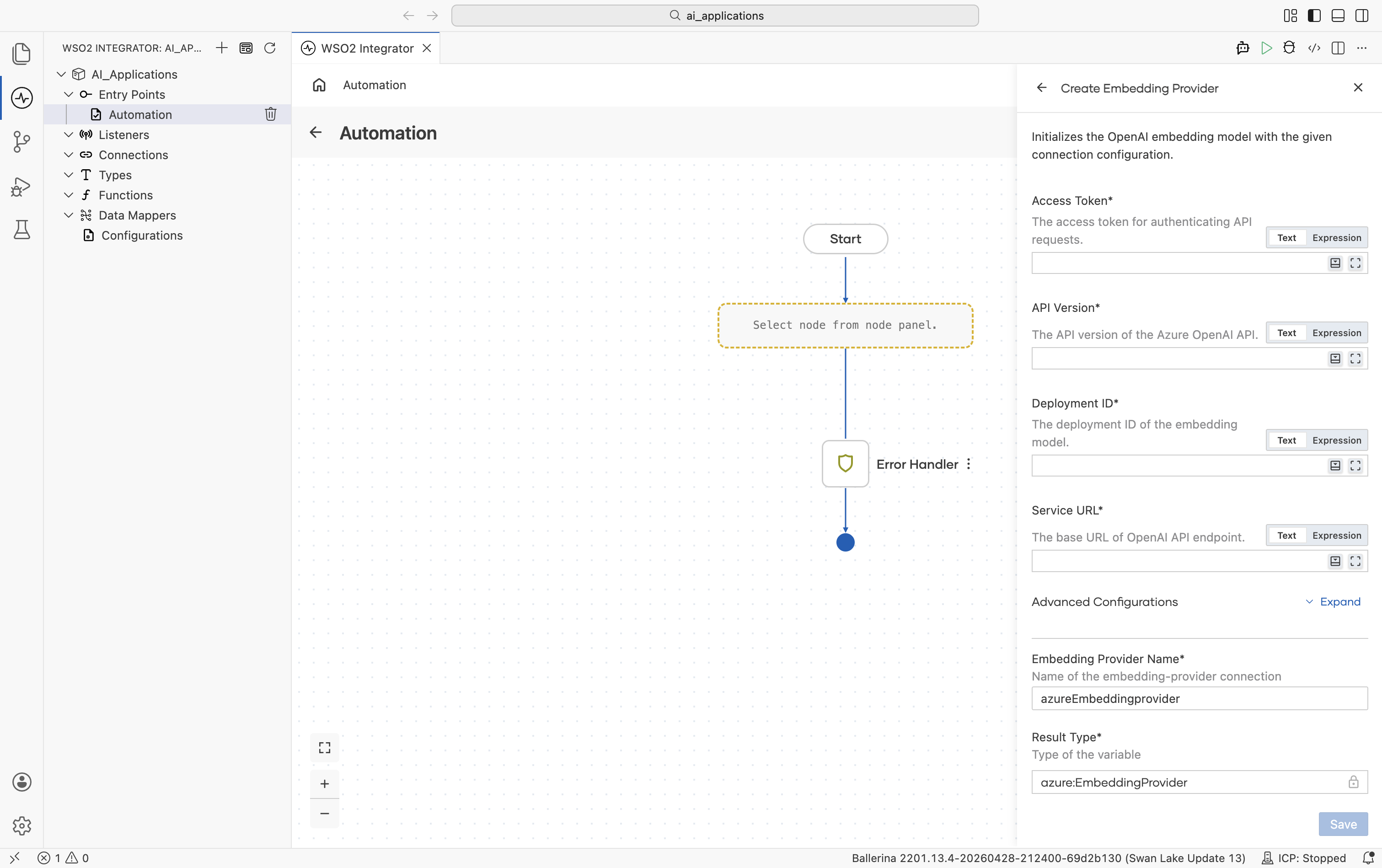Edit the Embedding Provider Name field
The image size is (1382, 868).
coord(1200,699)
